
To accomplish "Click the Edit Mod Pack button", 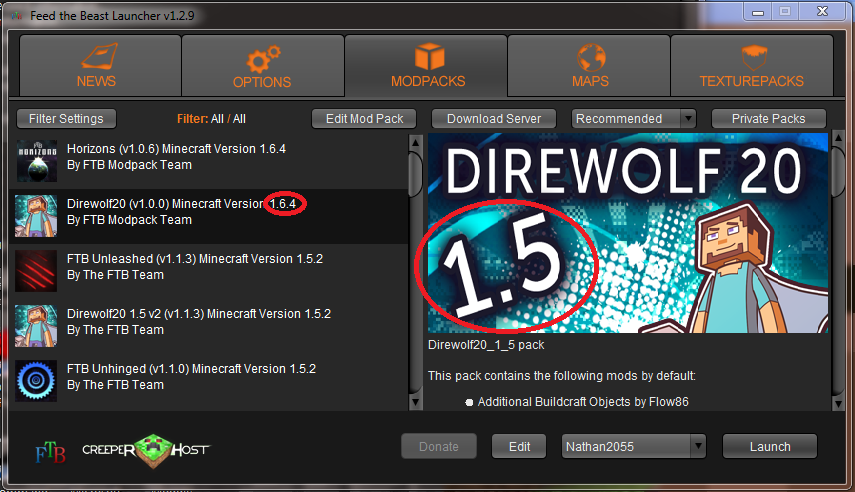I will click(x=365, y=119).
